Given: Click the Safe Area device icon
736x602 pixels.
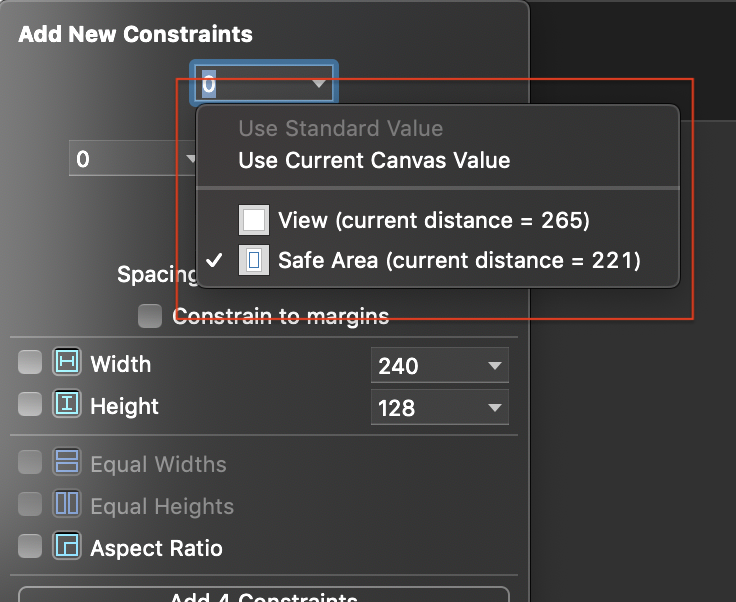Looking at the screenshot, I should coord(254,261).
